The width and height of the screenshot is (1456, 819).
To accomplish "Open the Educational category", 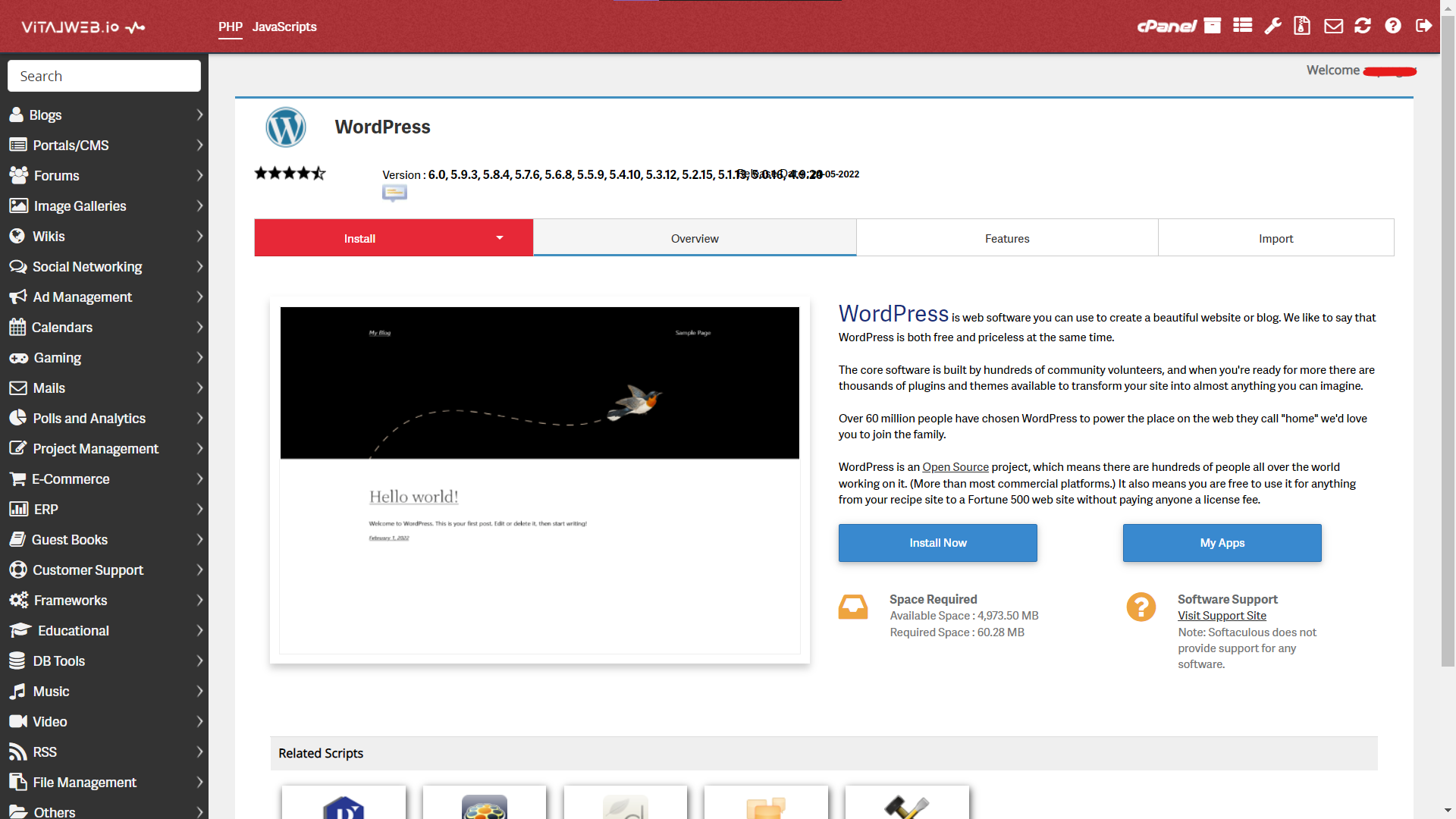I will [105, 631].
